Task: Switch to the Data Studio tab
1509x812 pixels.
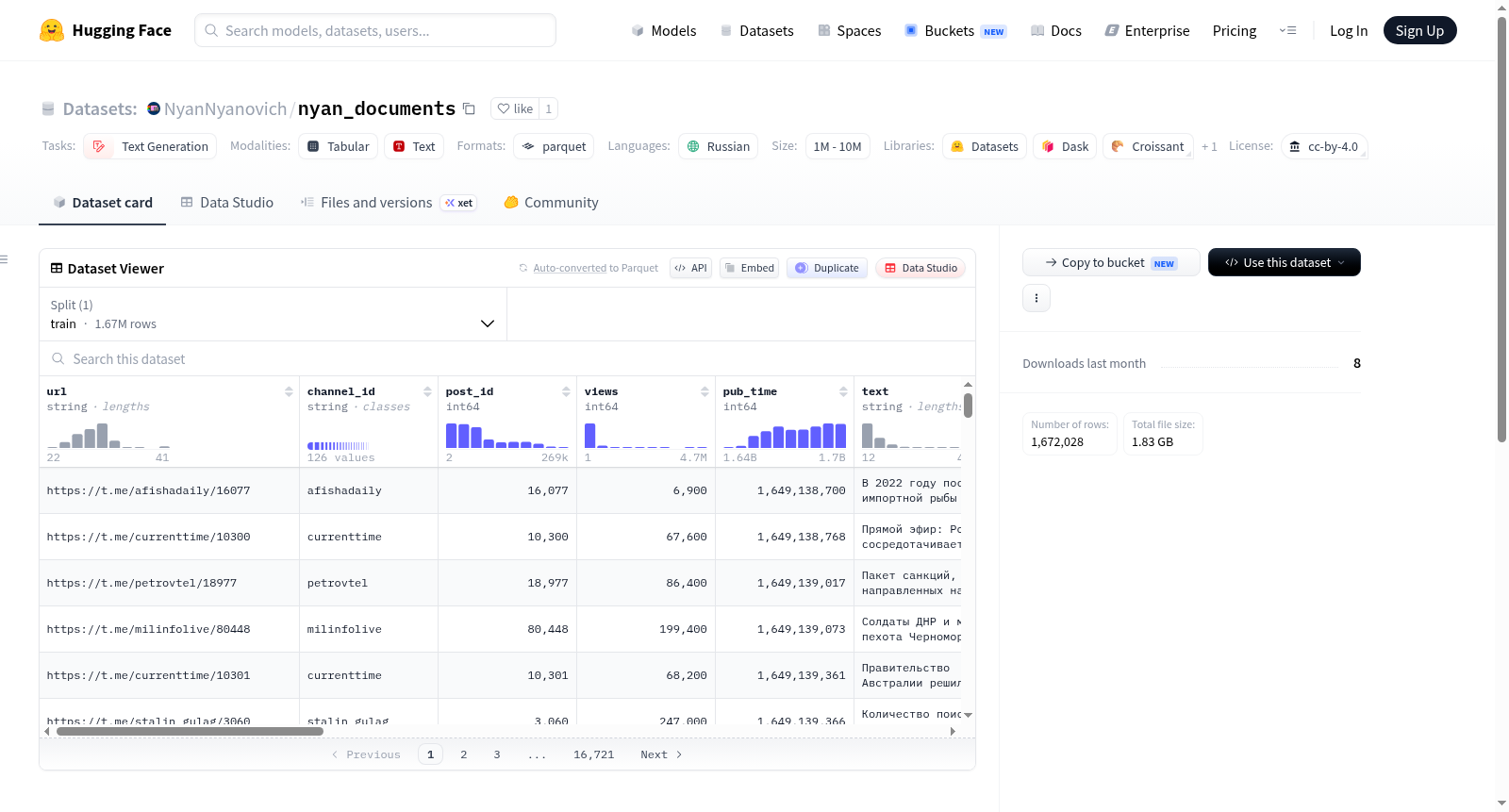Action: [x=227, y=202]
